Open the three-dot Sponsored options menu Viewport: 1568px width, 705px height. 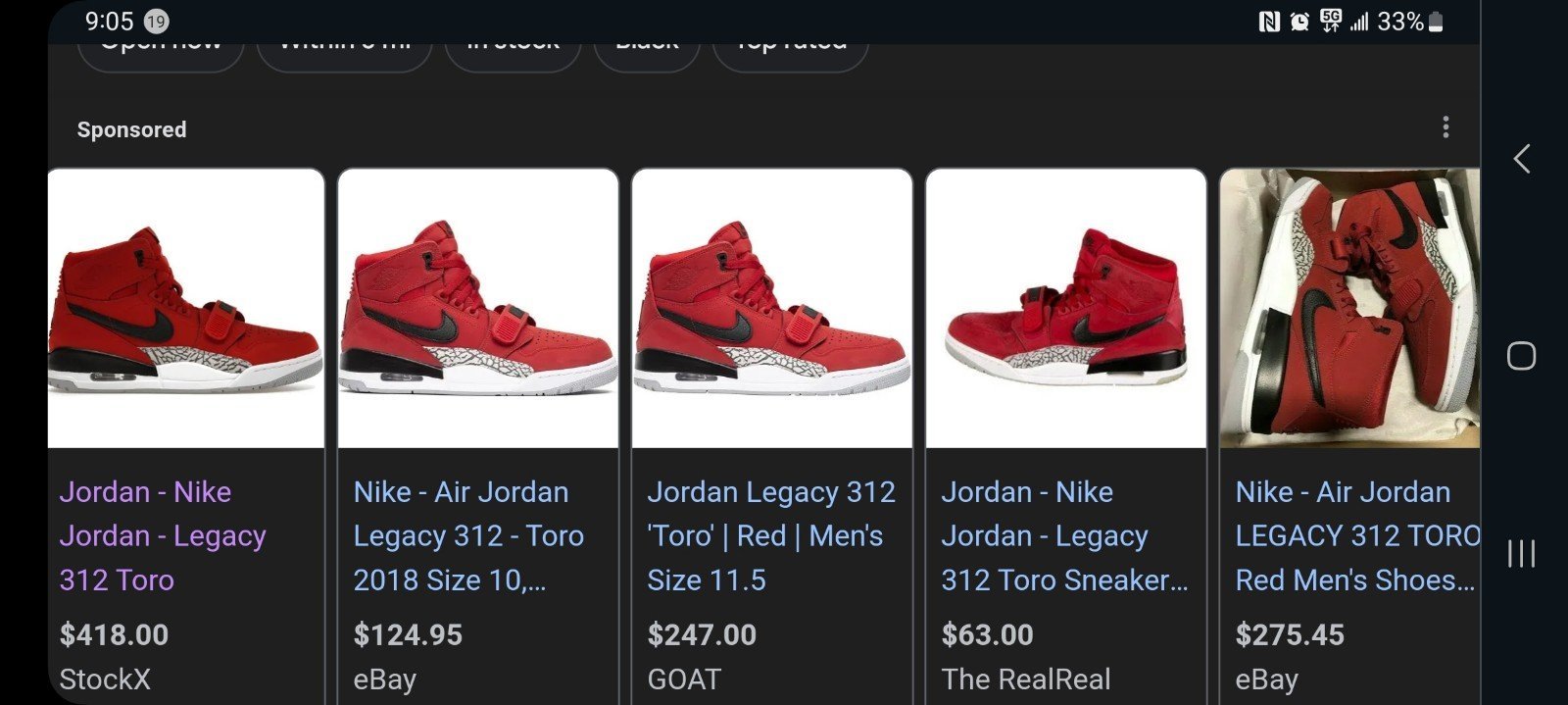pos(1445,127)
